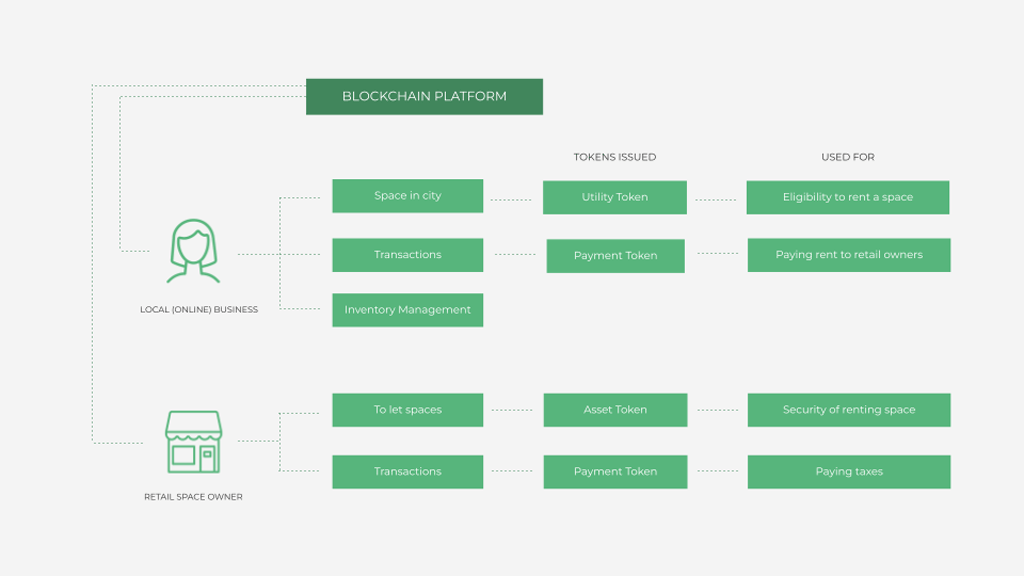The image size is (1024, 576).
Task: Open the Eligibility to rent a space box
Action: 847,197
